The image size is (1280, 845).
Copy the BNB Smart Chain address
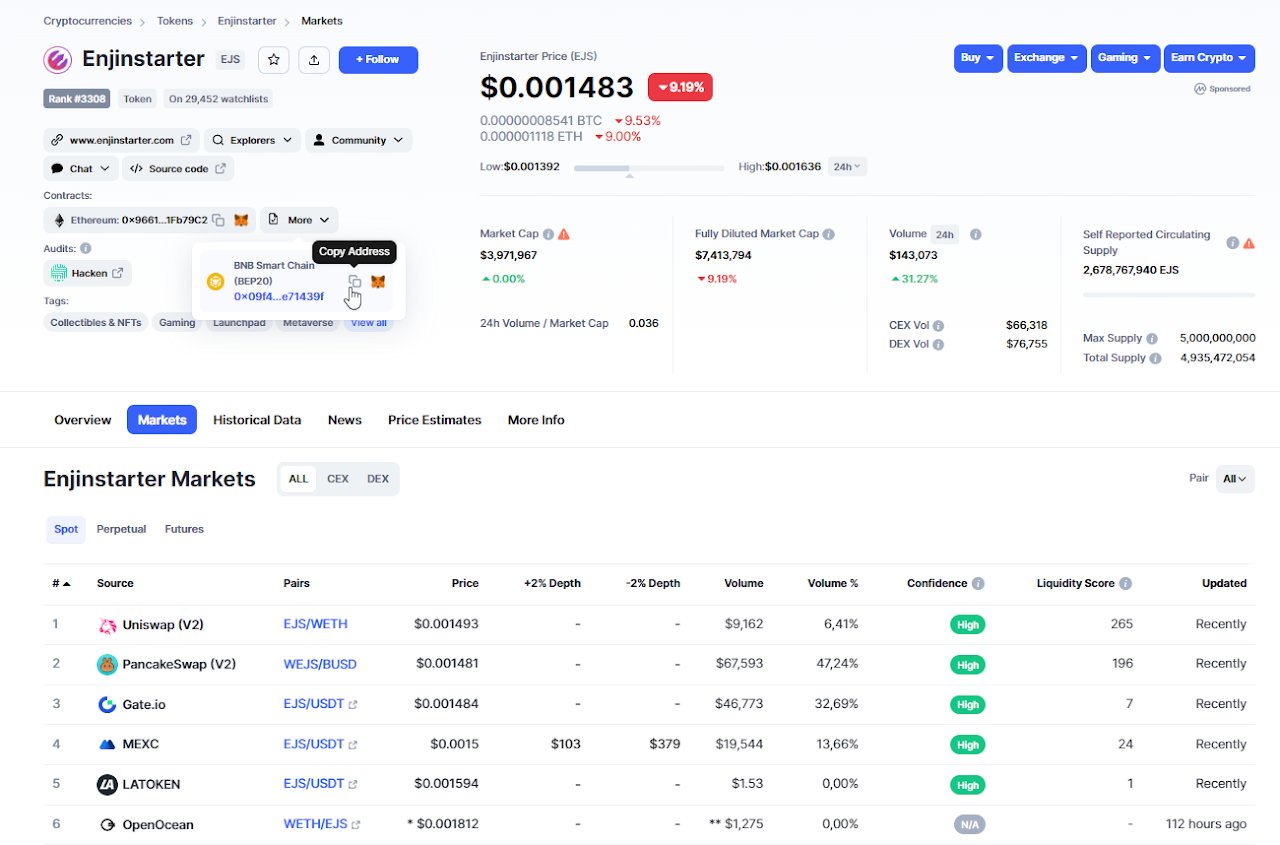[354, 282]
